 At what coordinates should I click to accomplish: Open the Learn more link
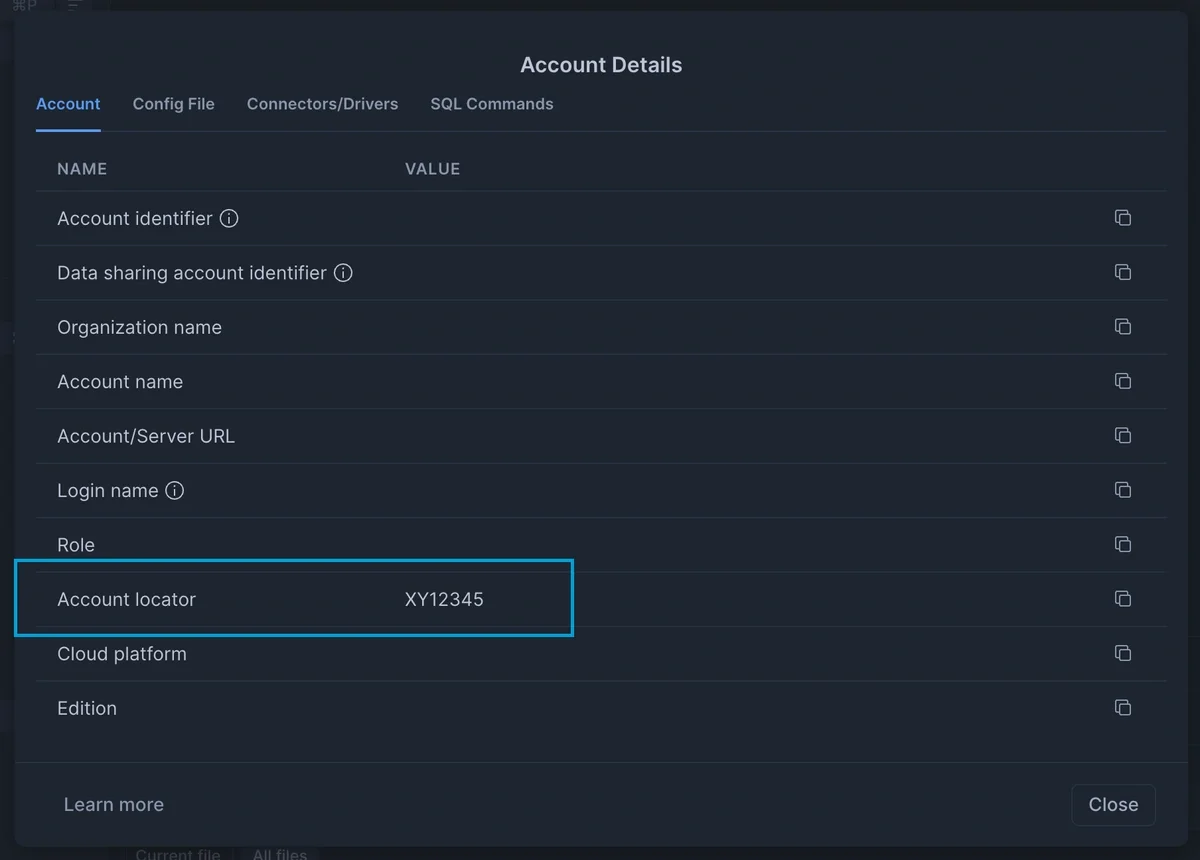[113, 805]
